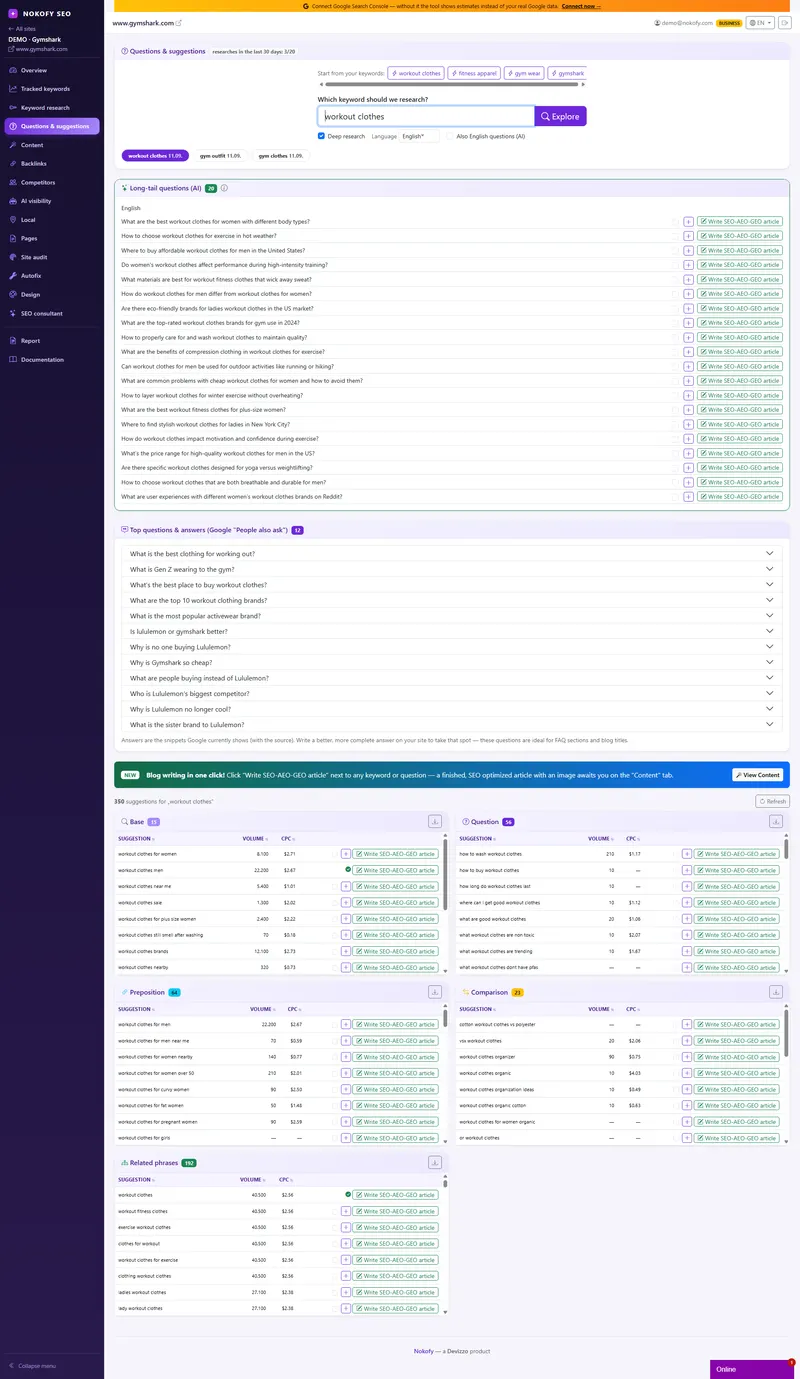Download the Related phrases table
Image resolution: width=800 pixels, height=1379 pixels.
click(x=435, y=1163)
